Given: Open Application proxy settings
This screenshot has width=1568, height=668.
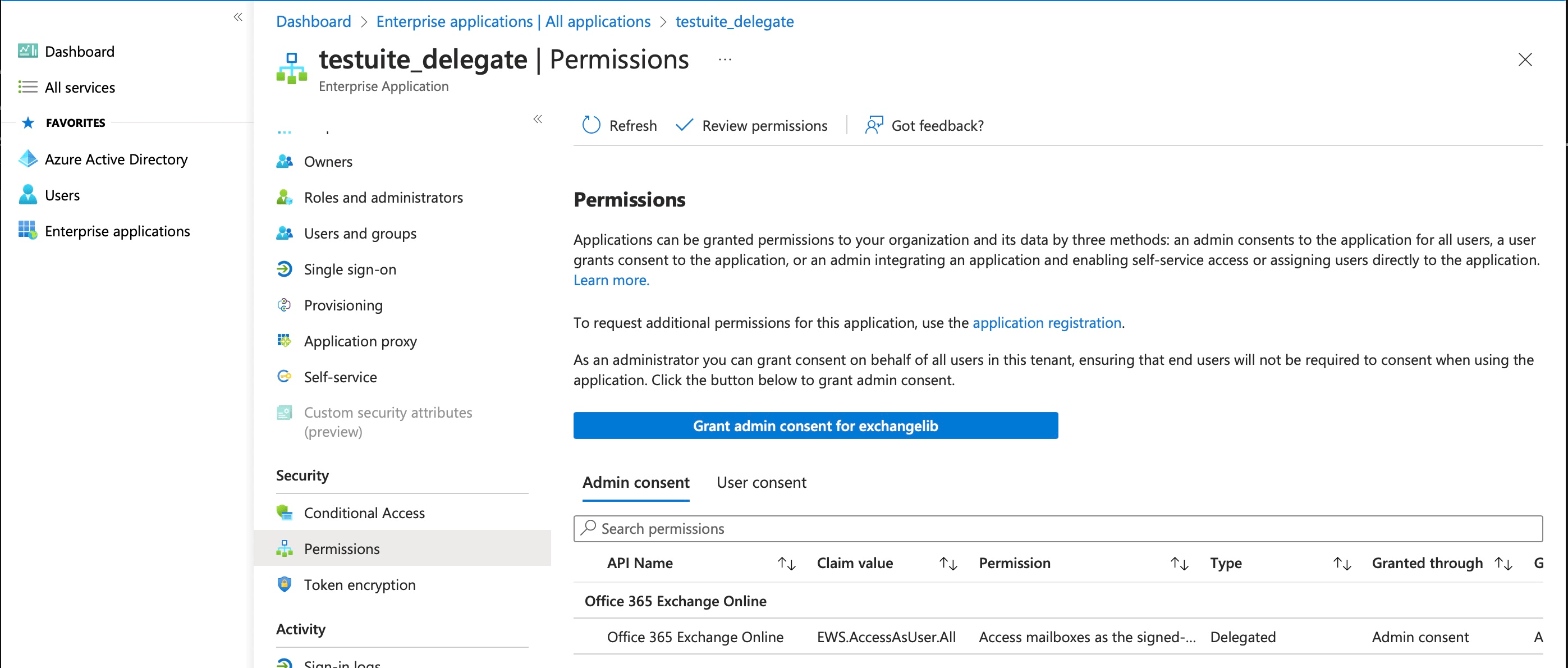Looking at the screenshot, I should [360, 341].
